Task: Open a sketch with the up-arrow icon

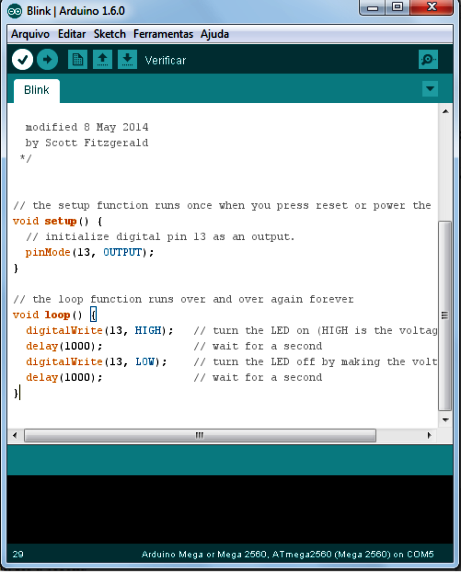Action: point(102,60)
